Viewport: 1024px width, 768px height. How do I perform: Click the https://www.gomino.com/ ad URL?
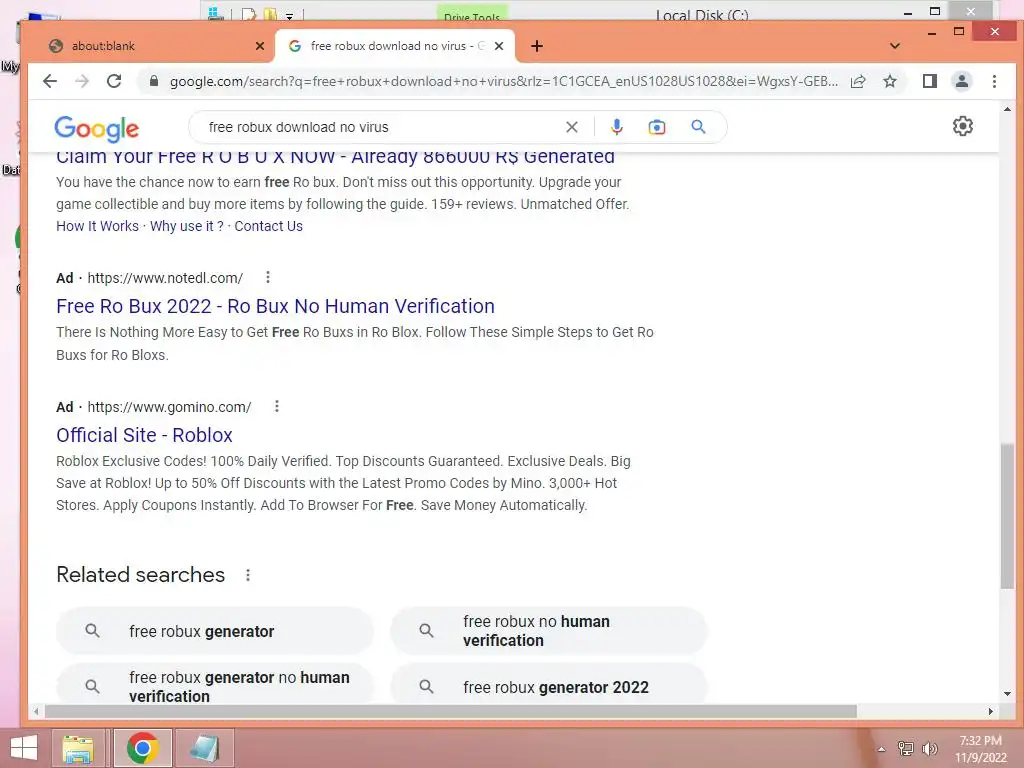[169, 406]
